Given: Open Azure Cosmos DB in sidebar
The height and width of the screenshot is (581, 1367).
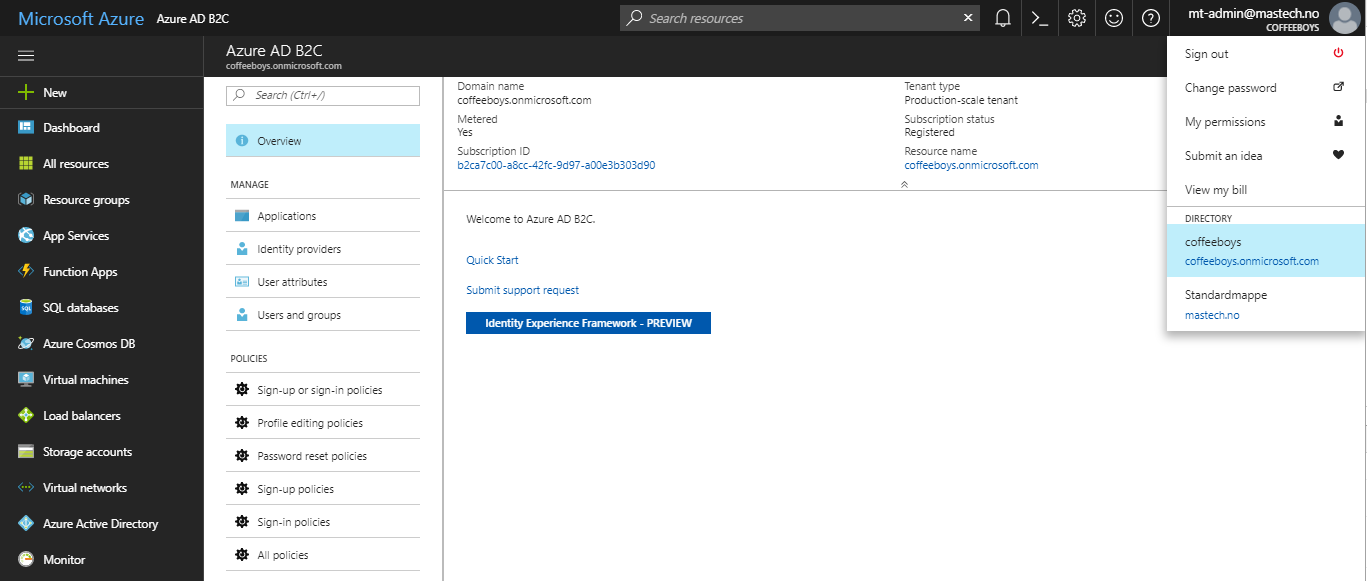Looking at the screenshot, I should (88, 344).
